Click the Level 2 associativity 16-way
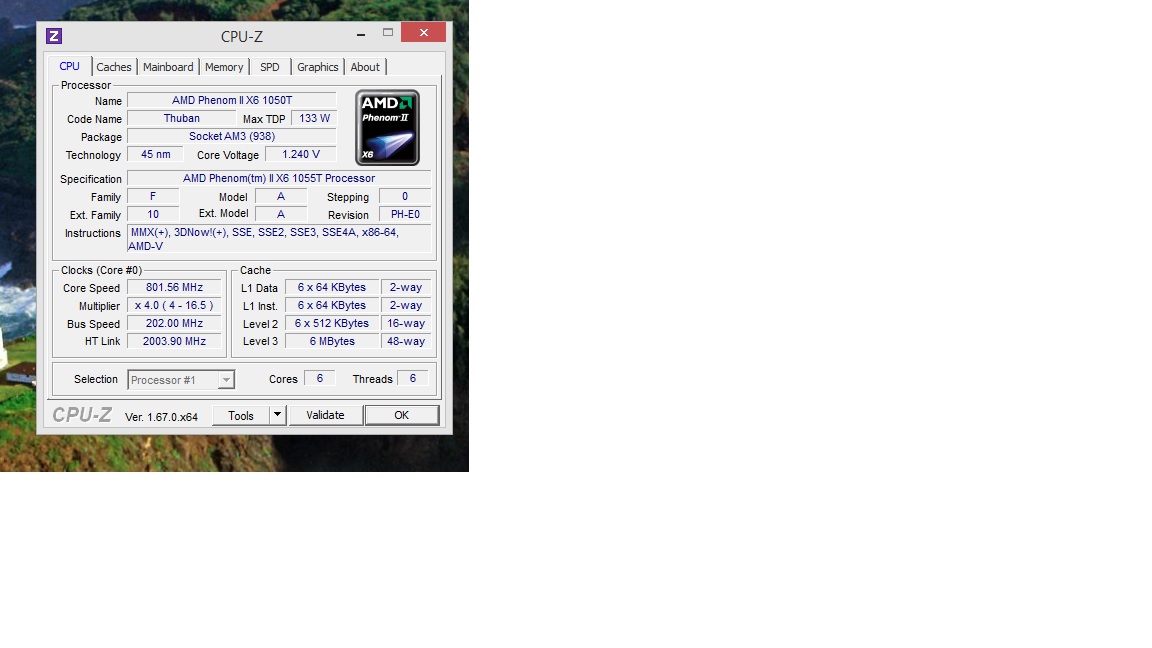Image resolution: width=1152 pixels, height=648 pixels. click(406, 323)
